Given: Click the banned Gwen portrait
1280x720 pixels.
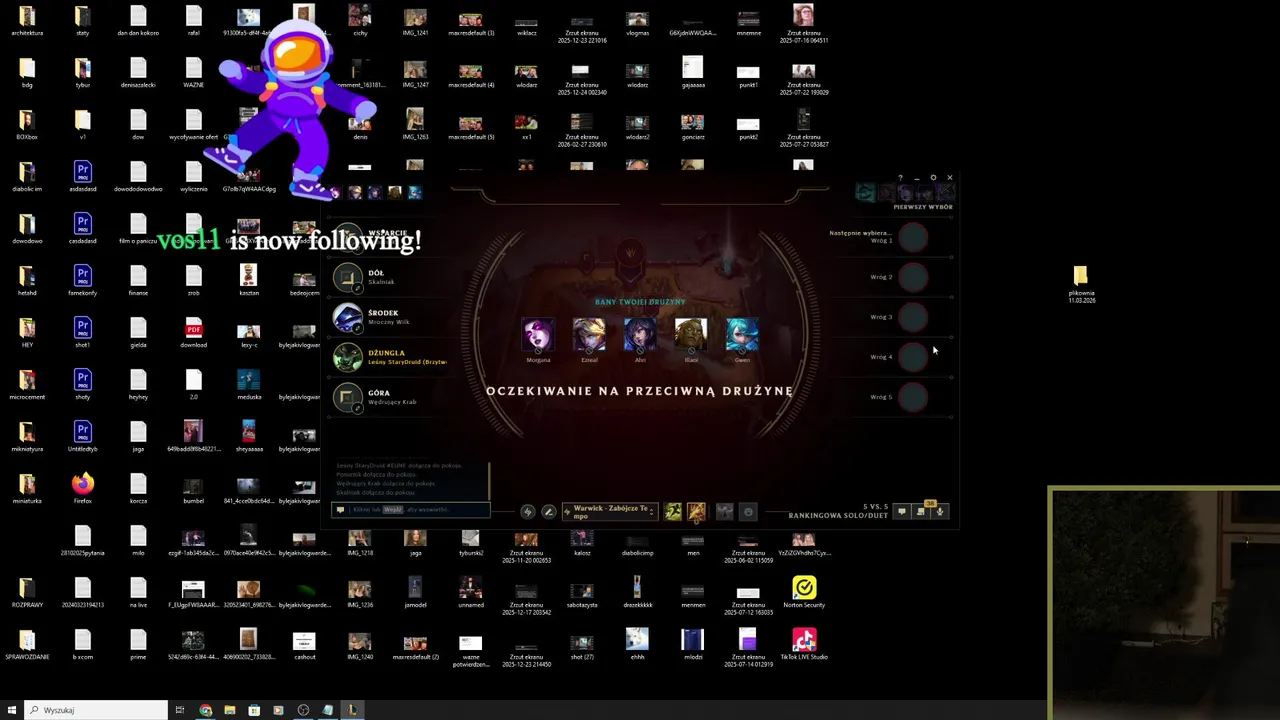Looking at the screenshot, I should pyautogui.click(x=742, y=335).
